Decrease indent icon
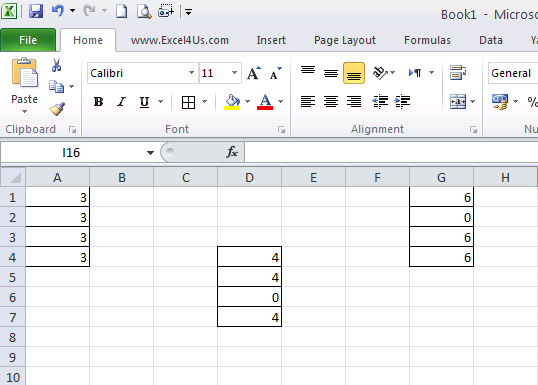This screenshot has height=385, width=538. (x=380, y=102)
